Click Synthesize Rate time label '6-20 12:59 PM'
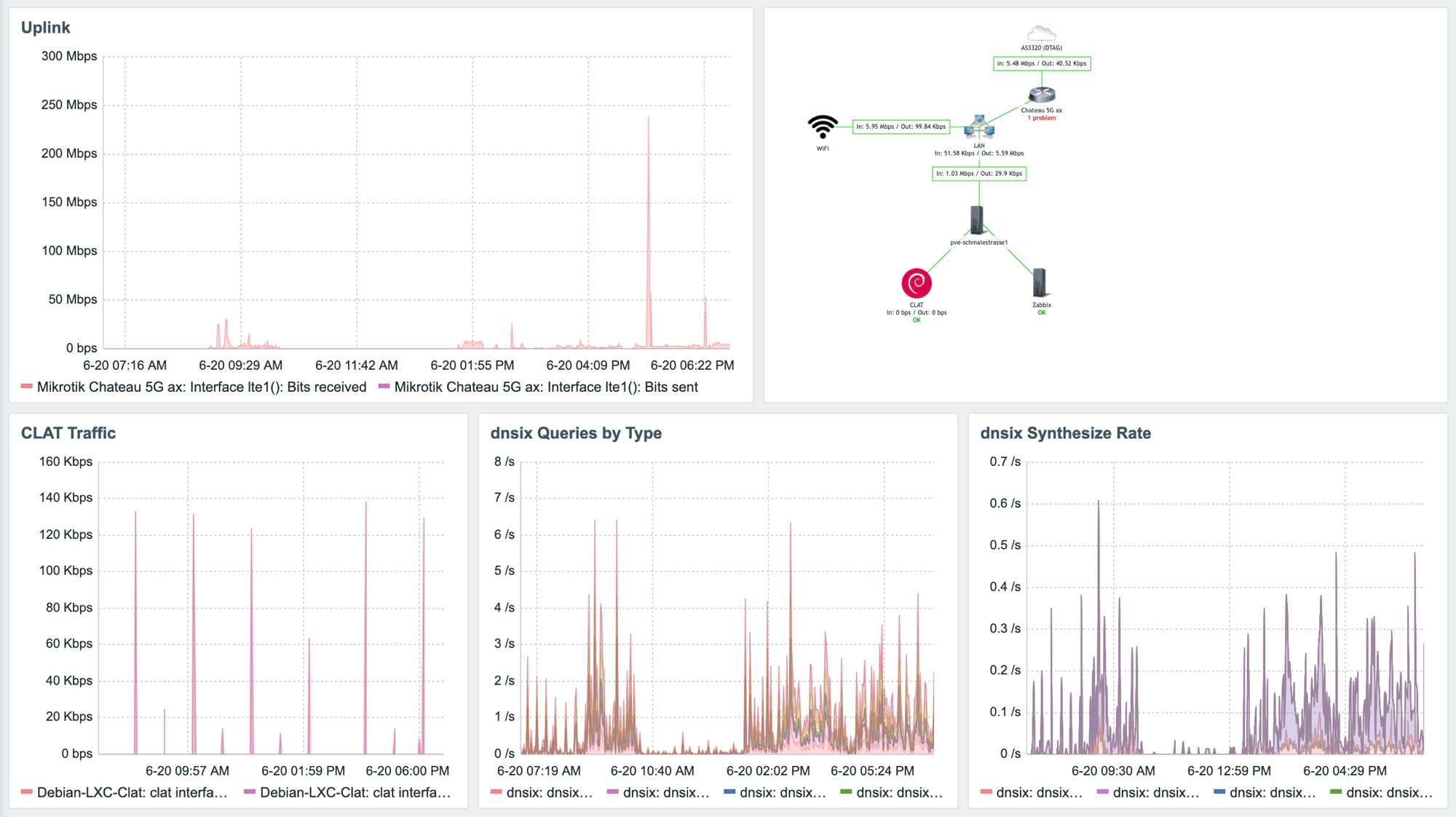This screenshot has height=817, width=1456. point(1229,771)
